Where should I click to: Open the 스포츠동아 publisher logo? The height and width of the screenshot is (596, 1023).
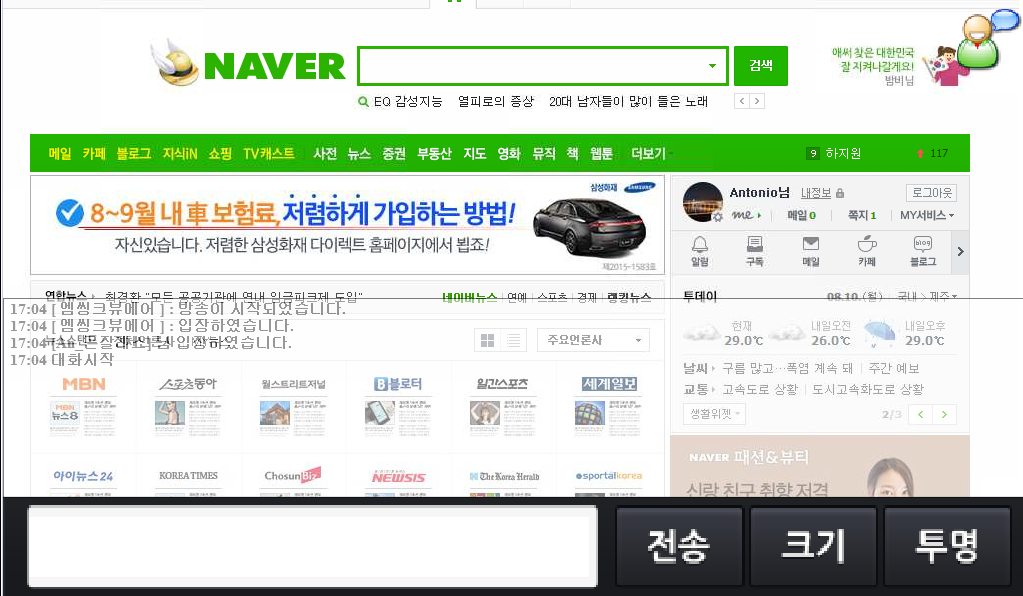tap(189, 384)
